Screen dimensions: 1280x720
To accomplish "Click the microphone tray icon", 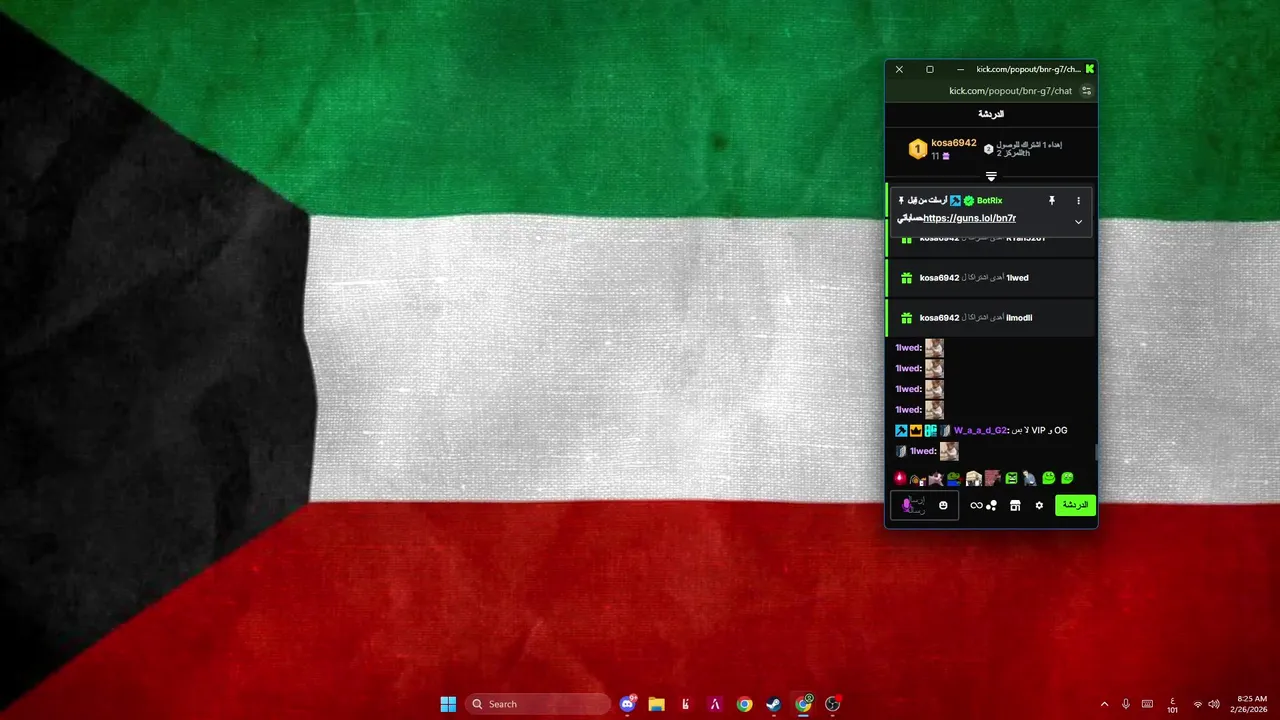I will tap(1126, 704).
